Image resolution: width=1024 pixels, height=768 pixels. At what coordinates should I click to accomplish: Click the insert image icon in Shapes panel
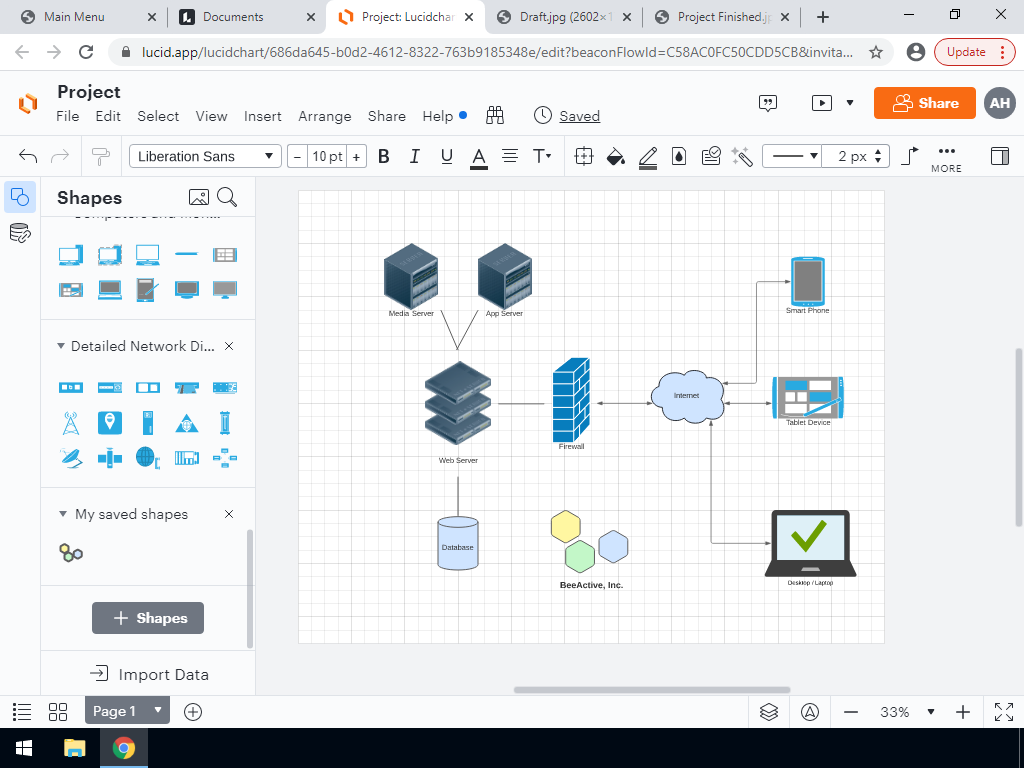[x=199, y=197]
